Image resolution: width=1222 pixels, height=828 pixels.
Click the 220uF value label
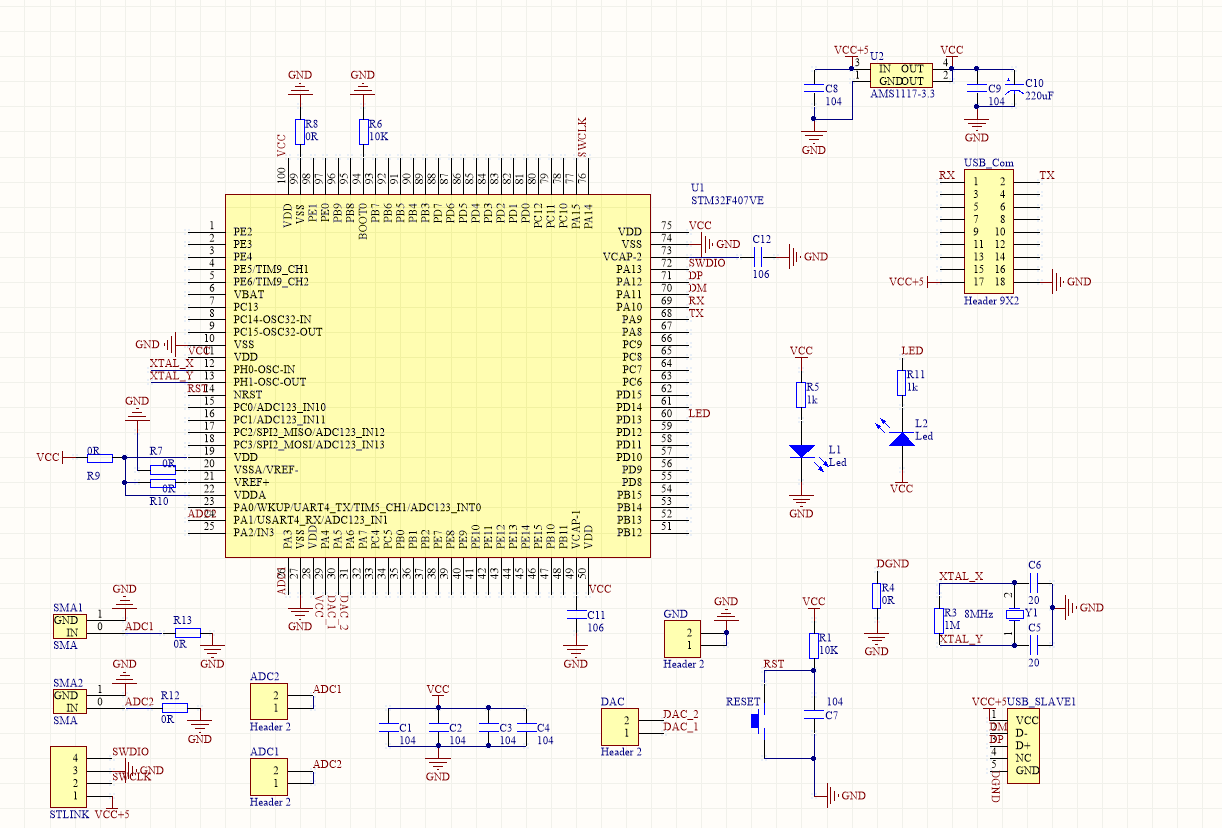pos(1040,96)
